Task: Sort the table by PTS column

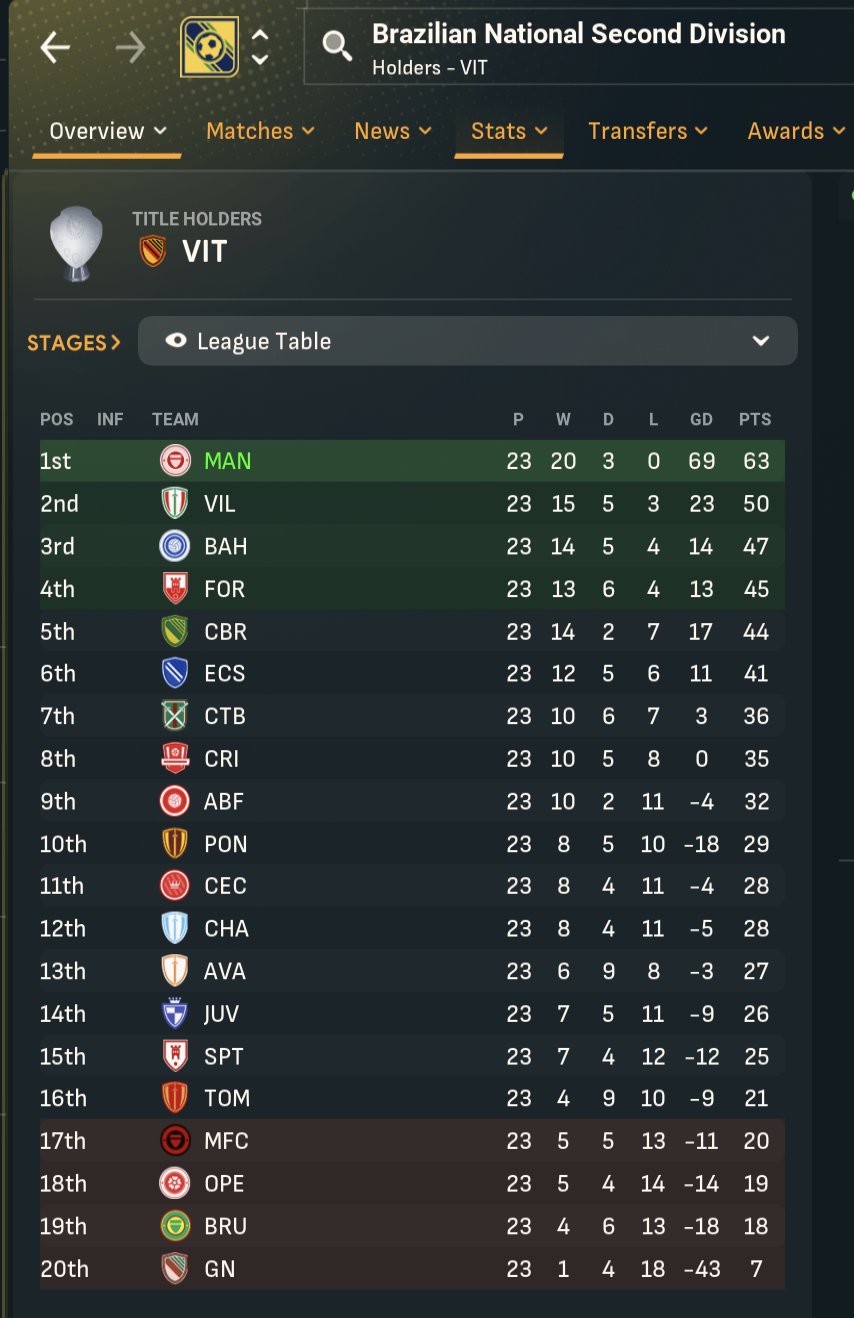Action: pos(755,419)
